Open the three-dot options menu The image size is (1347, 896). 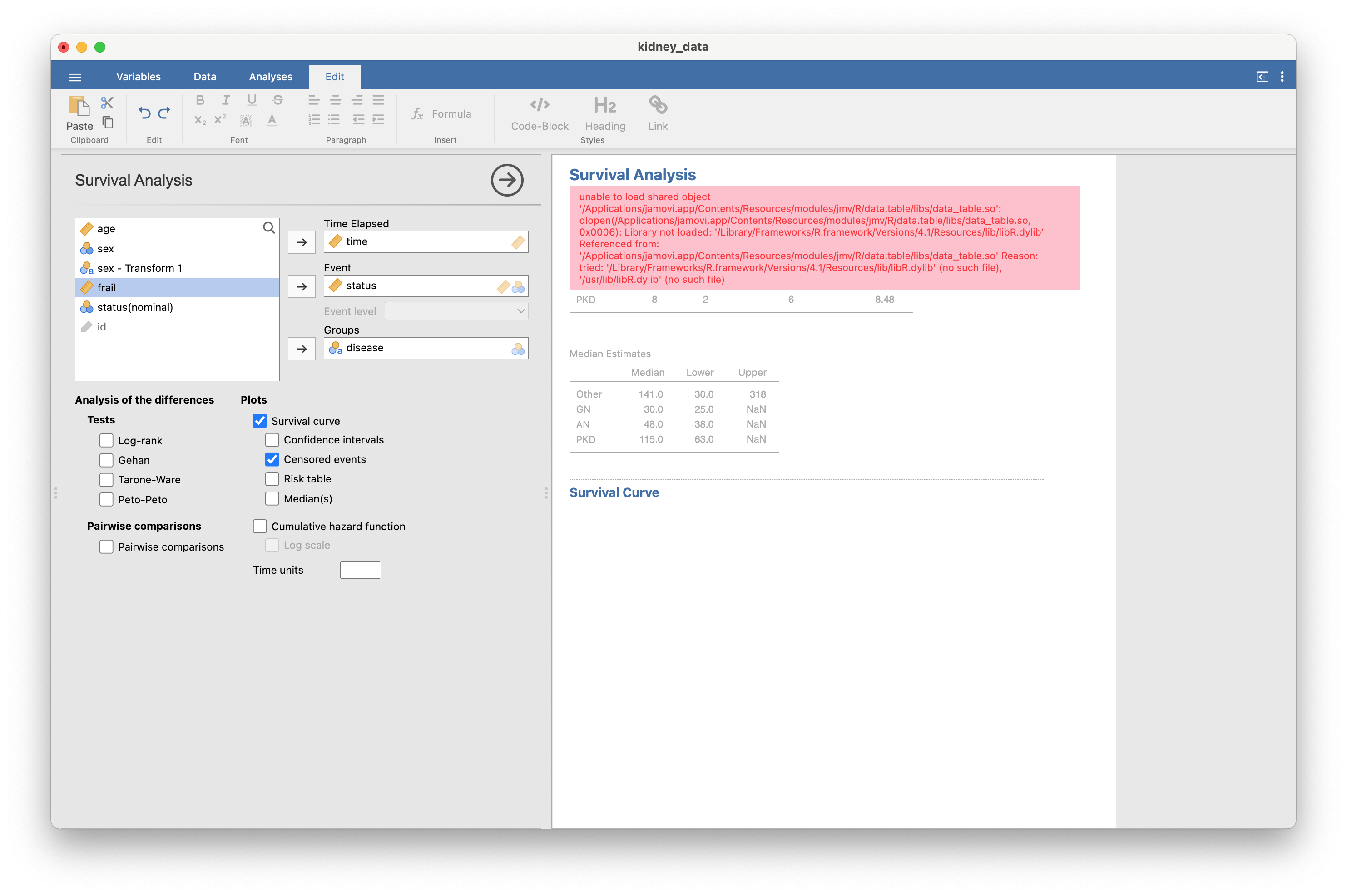(1283, 77)
